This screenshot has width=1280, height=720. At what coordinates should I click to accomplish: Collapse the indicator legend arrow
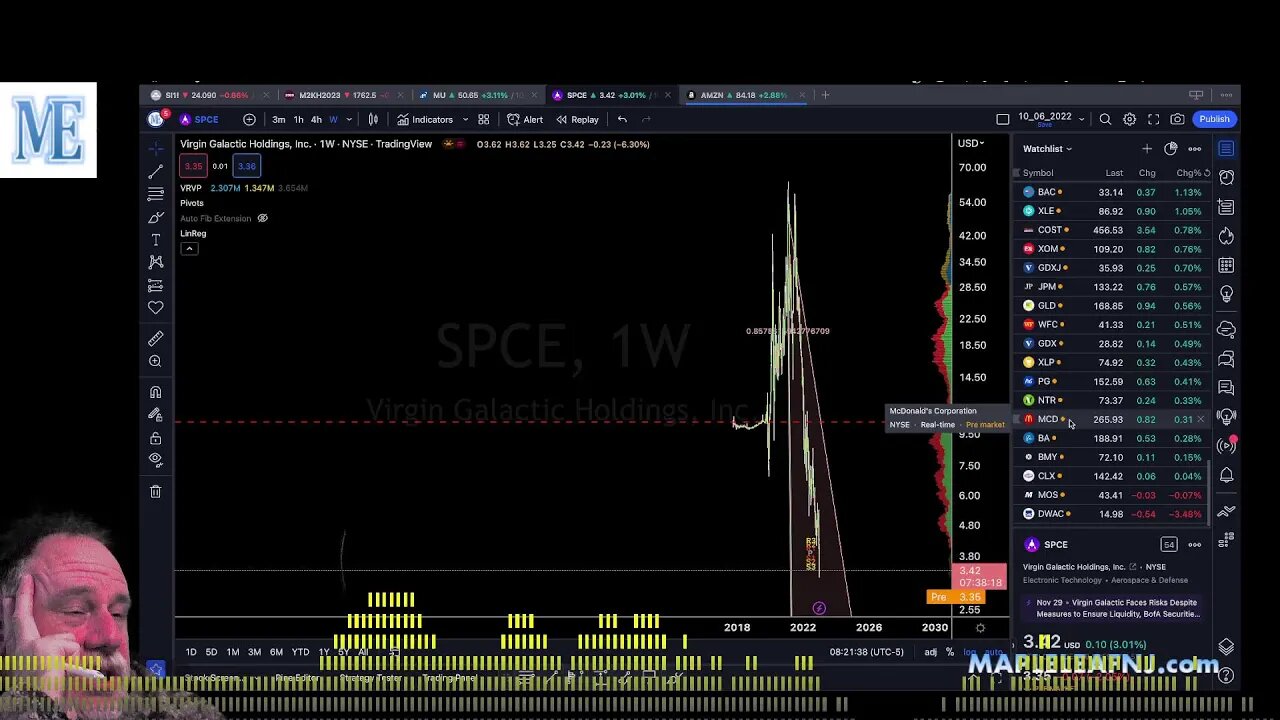(x=188, y=248)
